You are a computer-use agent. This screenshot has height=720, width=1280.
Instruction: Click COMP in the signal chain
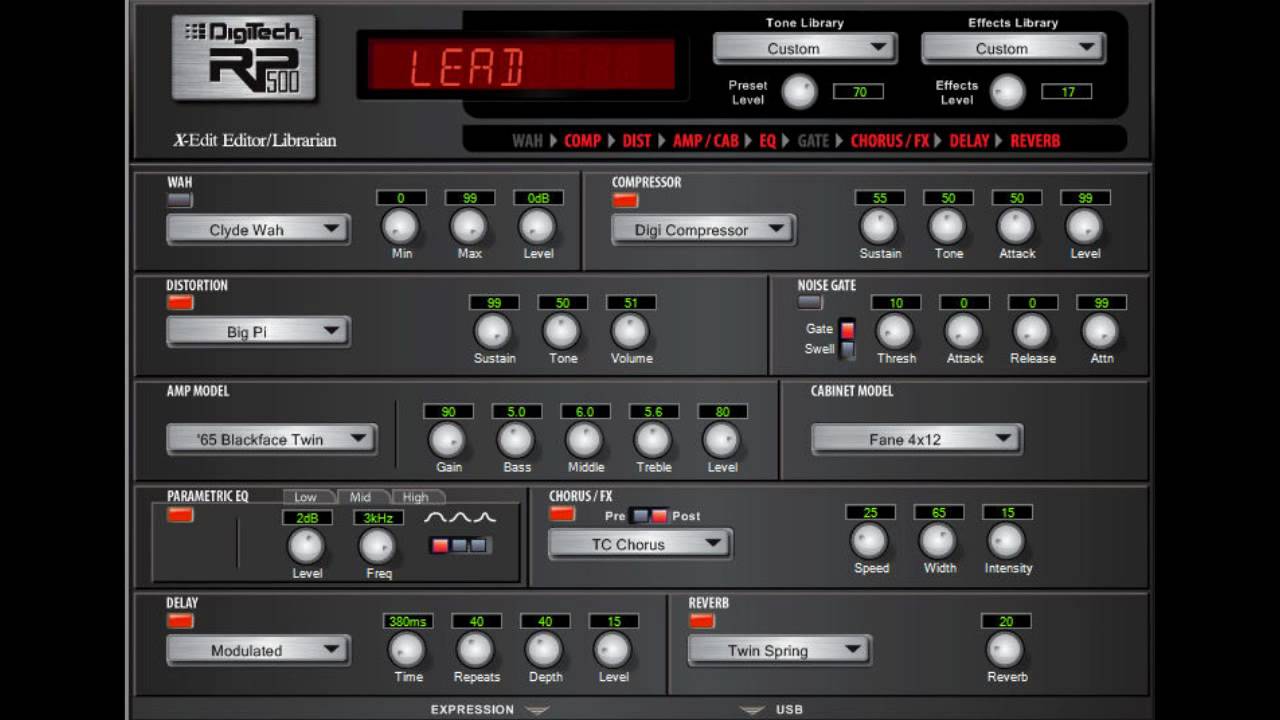click(x=582, y=141)
